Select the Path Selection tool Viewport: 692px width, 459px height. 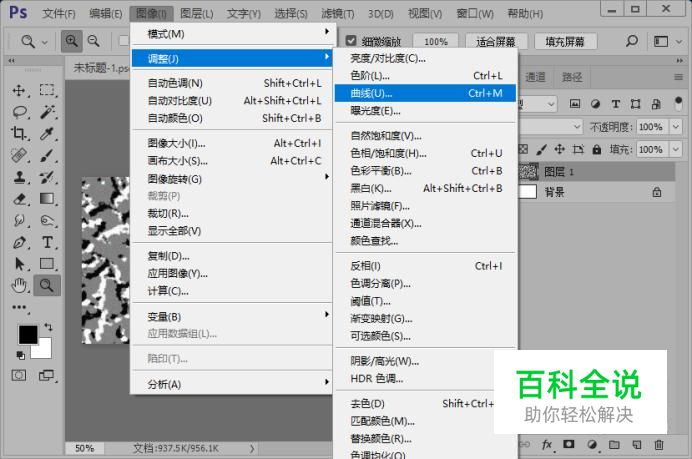19,263
